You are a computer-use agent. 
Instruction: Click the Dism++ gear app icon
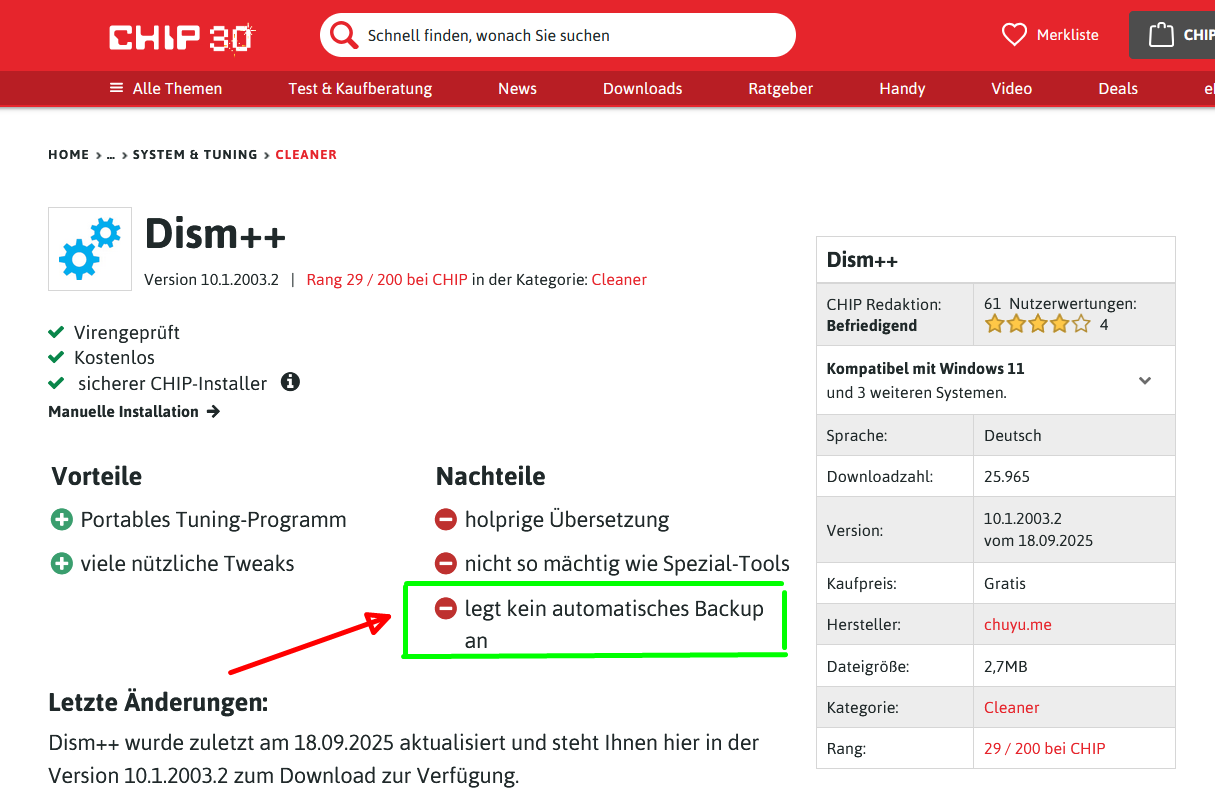[x=90, y=249]
